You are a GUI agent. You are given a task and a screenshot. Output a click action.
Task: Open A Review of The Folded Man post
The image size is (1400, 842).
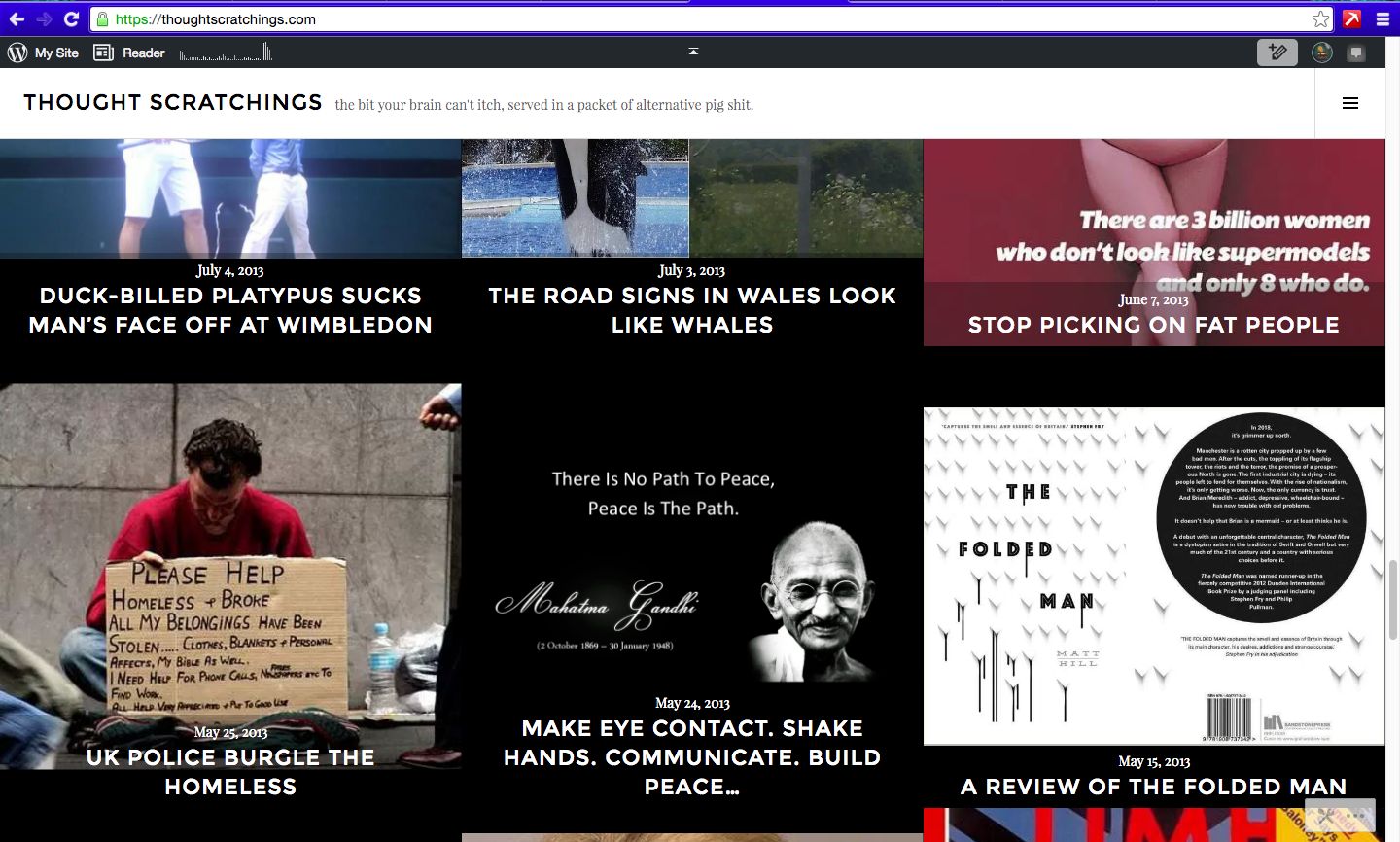[1154, 787]
